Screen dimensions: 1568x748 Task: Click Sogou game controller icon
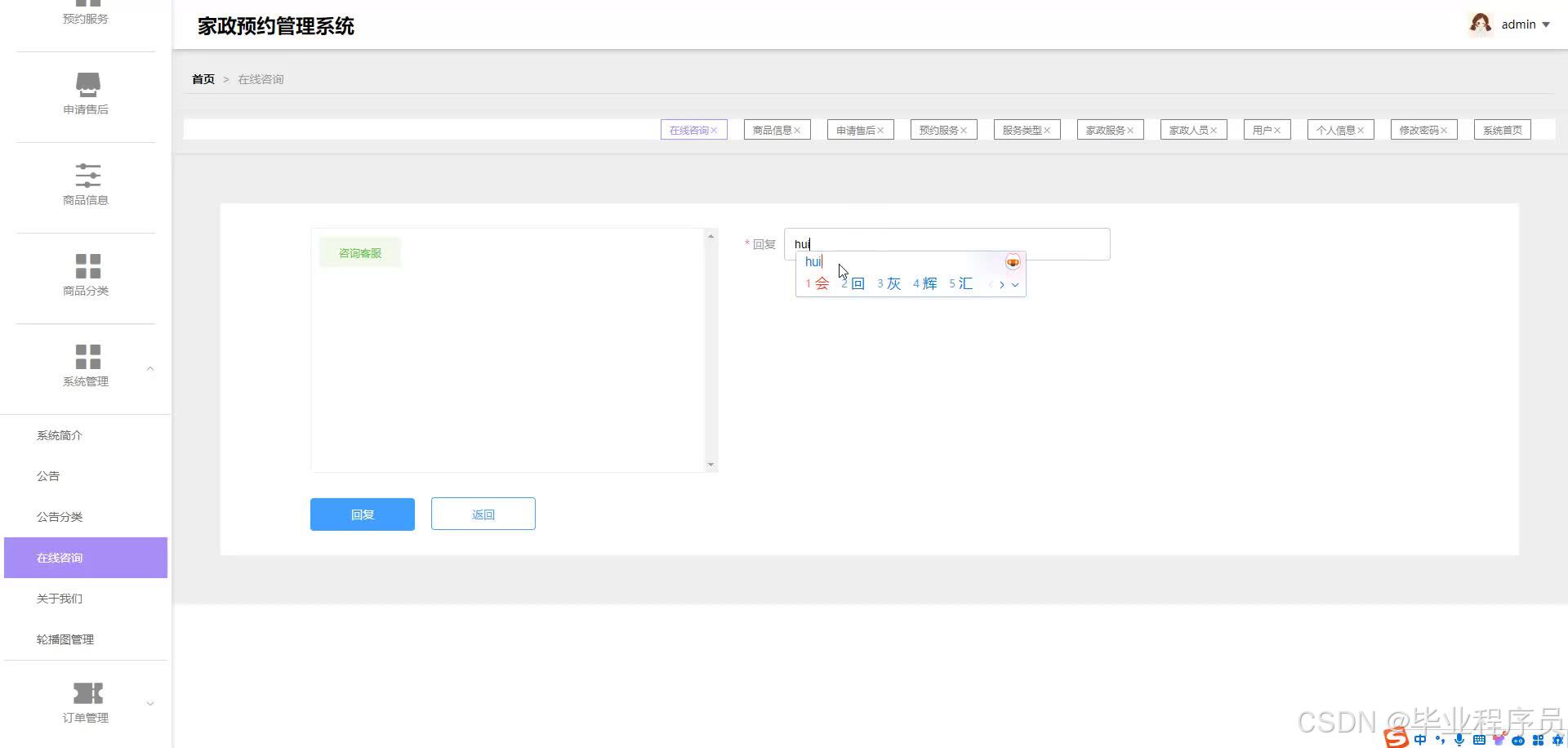click(x=1518, y=741)
